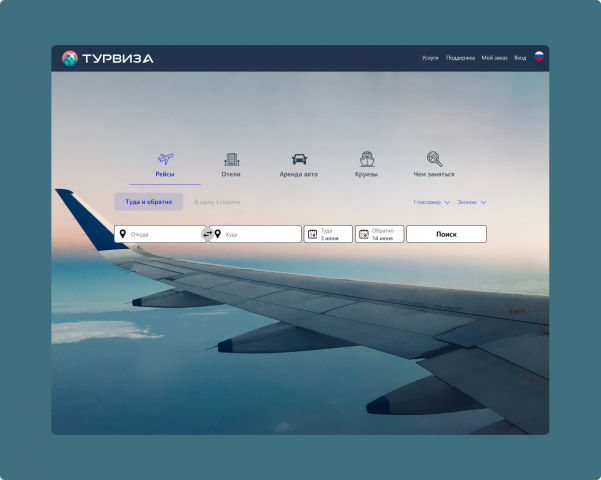The height and width of the screenshot is (480, 601).
Task: Select the car rental icon
Action: [x=299, y=159]
